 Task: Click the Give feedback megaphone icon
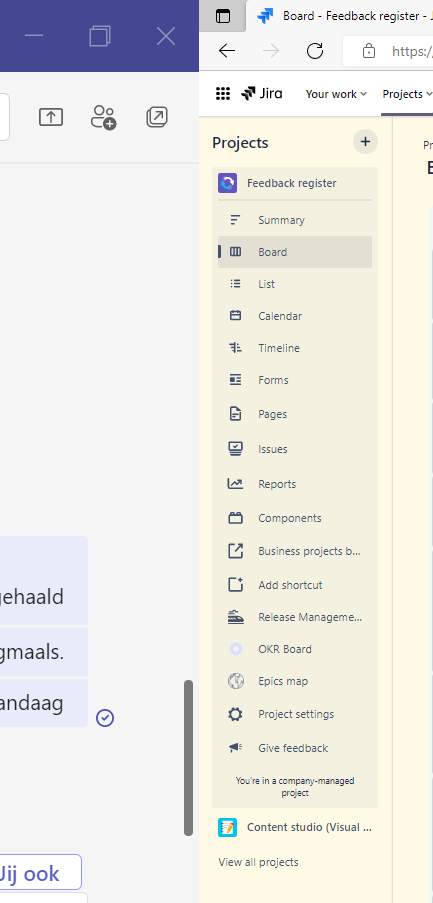(x=236, y=748)
